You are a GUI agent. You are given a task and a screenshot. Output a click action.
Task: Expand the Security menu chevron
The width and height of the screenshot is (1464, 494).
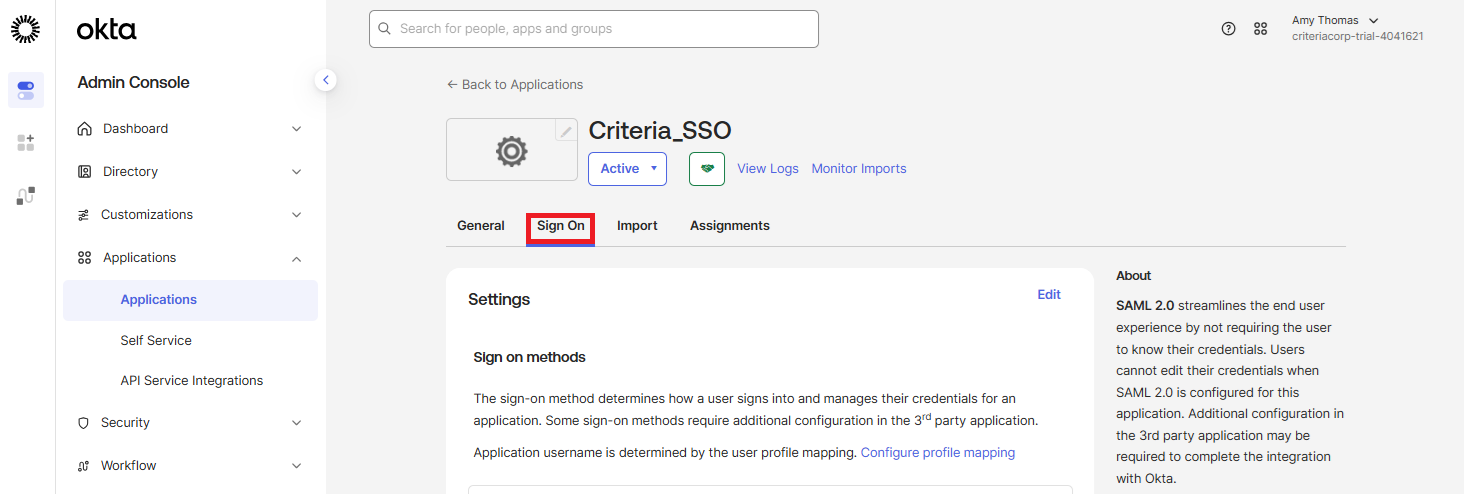(x=296, y=423)
